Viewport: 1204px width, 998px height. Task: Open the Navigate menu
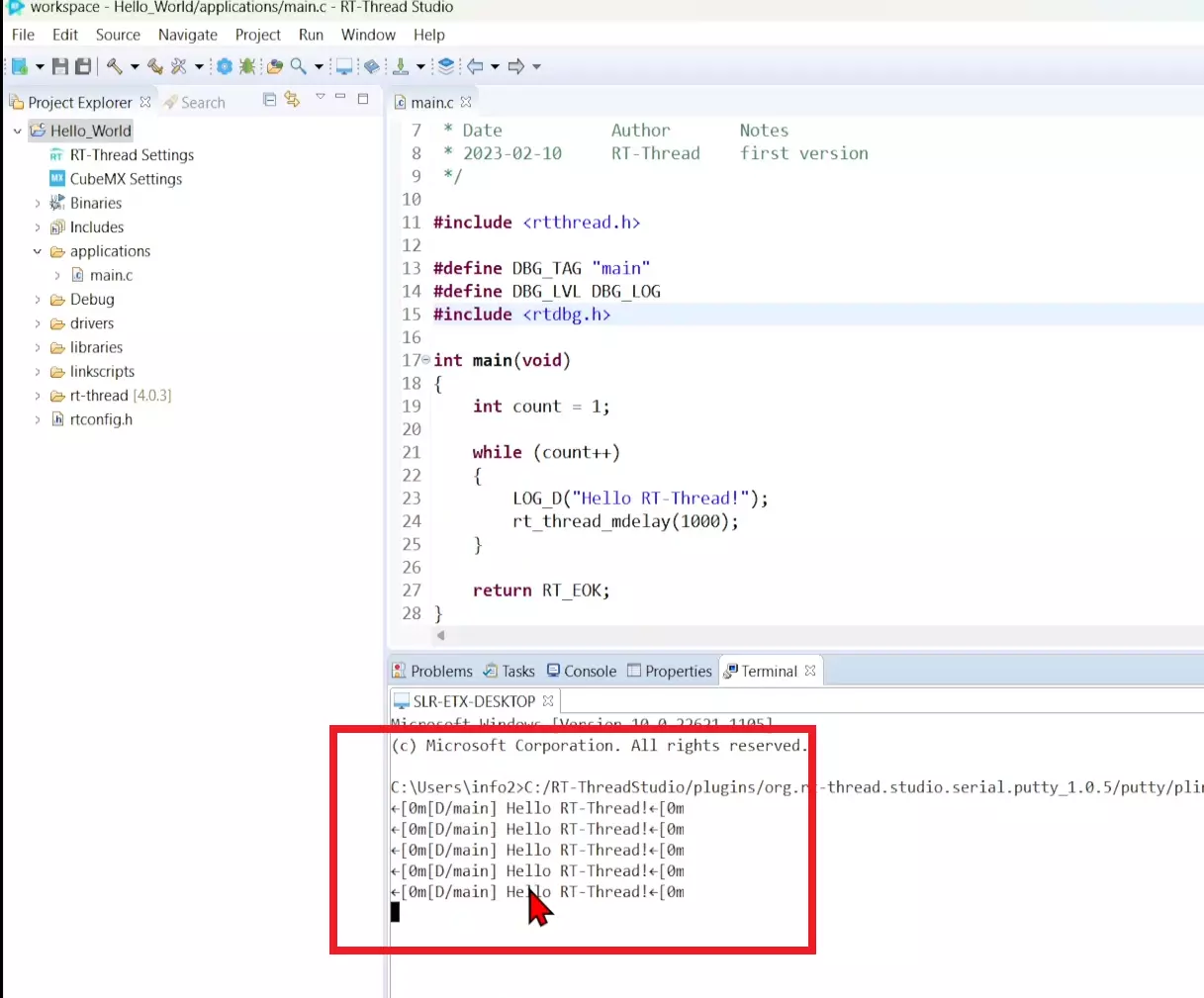pyautogui.click(x=188, y=35)
